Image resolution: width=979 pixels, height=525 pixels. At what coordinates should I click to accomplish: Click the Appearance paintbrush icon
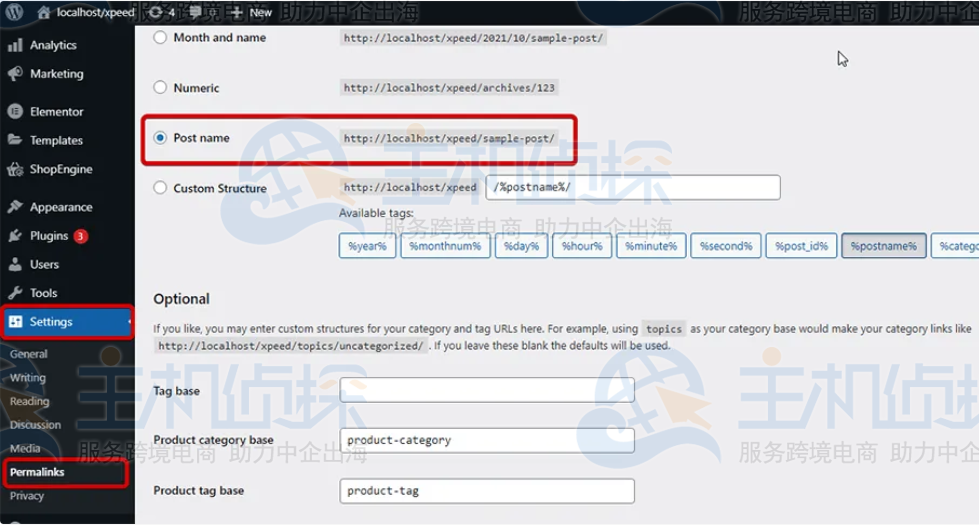(x=16, y=207)
